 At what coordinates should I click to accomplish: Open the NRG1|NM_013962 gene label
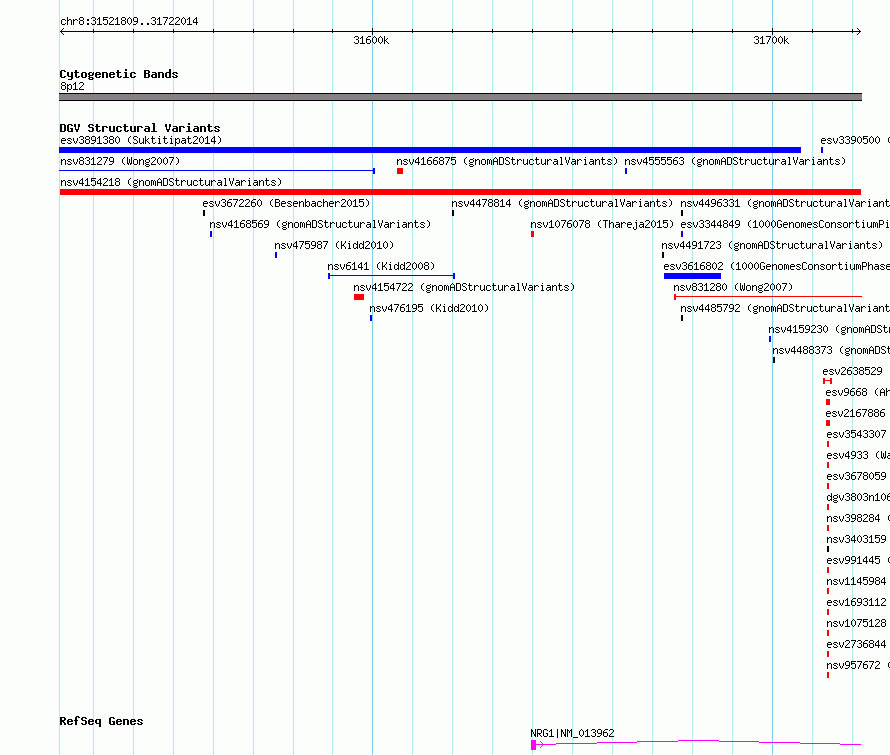(572, 733)
